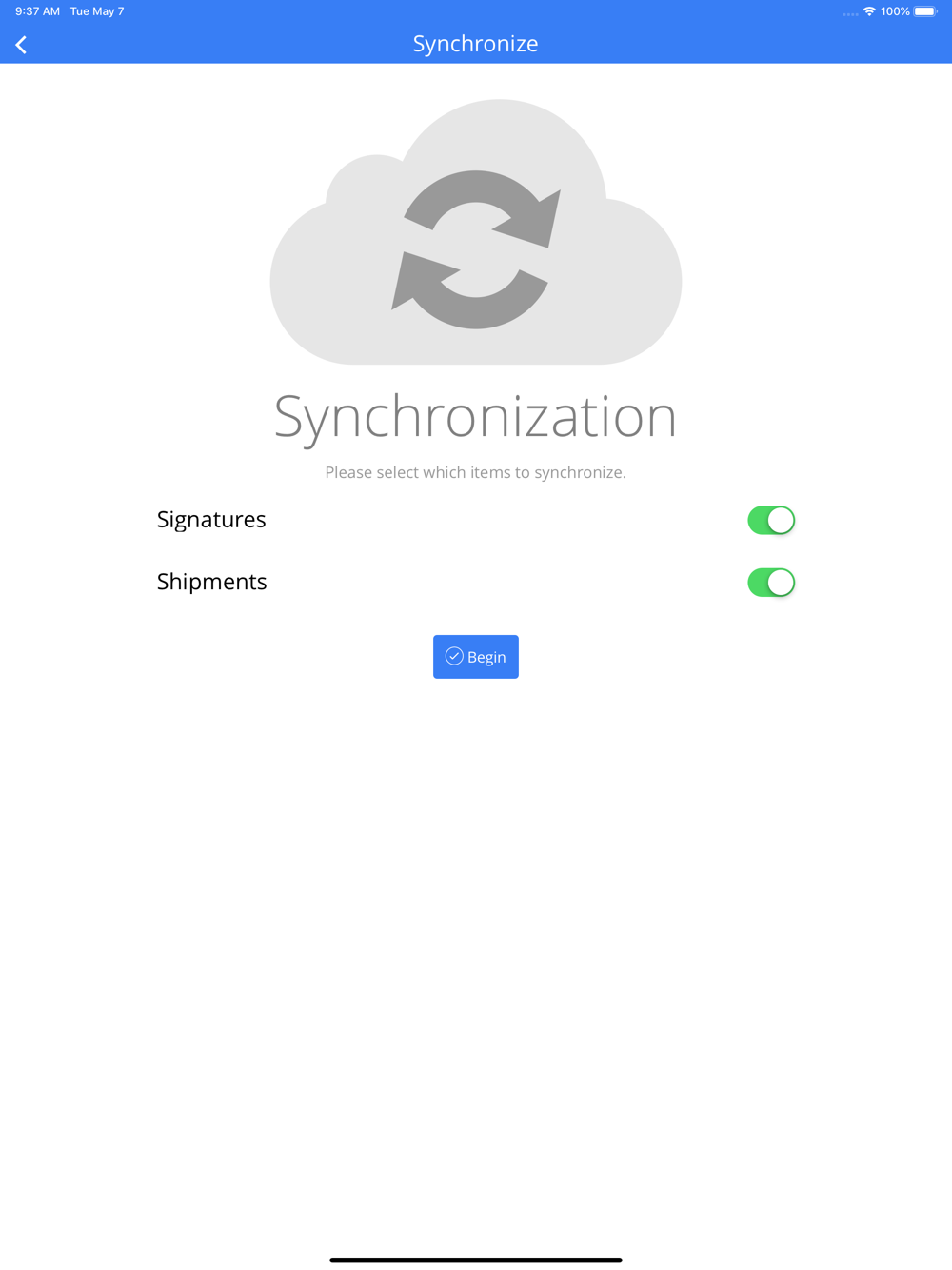The image size is (952, 1270).
Task: Tap the 9:37 AM clock
Action: tap(37, 11)
